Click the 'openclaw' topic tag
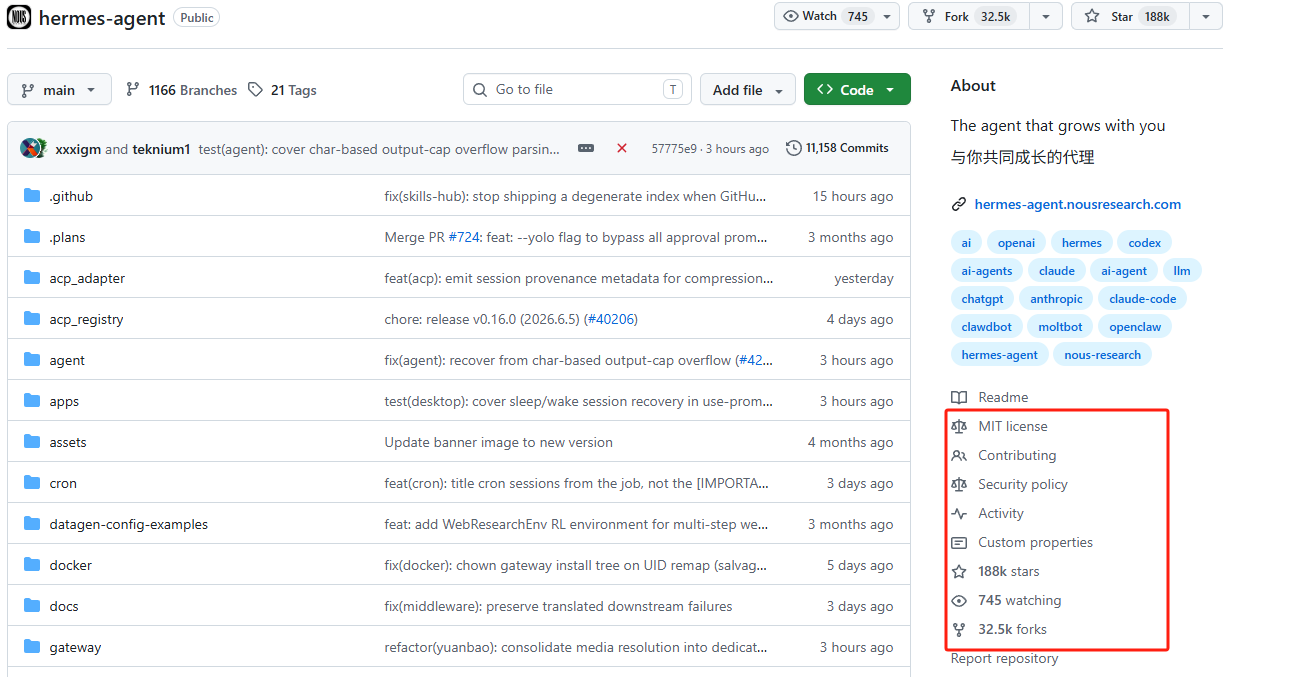This screenshot has width=1299, height=677. pos(1135,327)
